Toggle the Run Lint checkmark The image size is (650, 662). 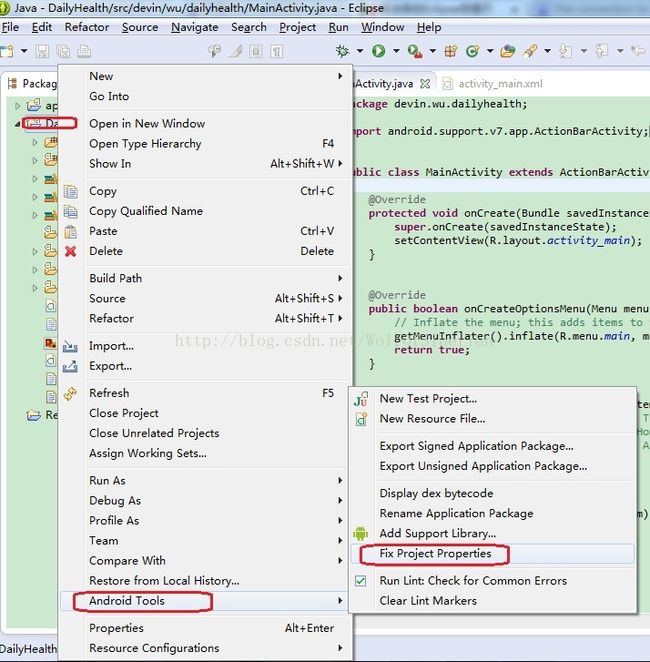[x=360, y=581]
